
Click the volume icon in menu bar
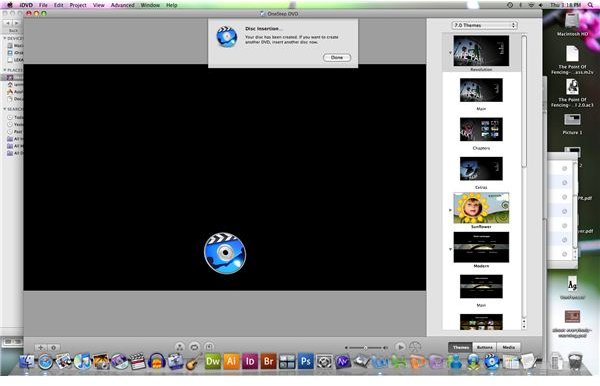click(541, 5)
